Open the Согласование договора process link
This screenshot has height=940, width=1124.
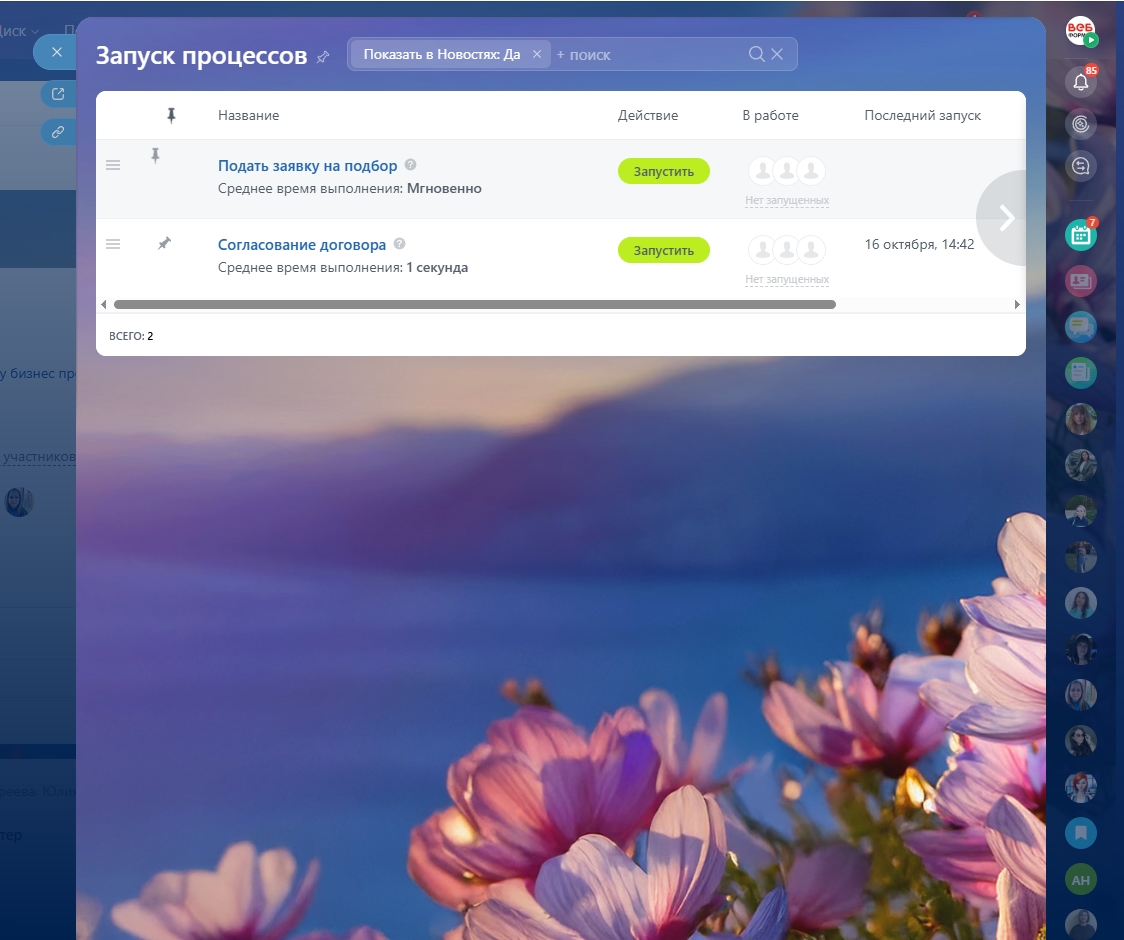pyautogui.click(x=301, y=244)
